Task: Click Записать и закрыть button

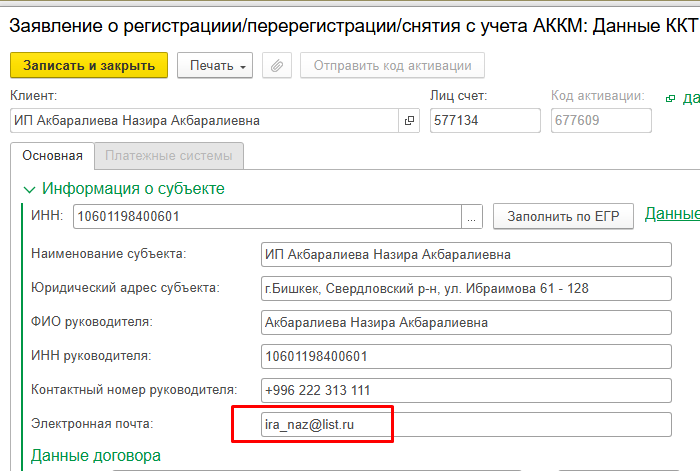Action: click(x=89, y=66)
